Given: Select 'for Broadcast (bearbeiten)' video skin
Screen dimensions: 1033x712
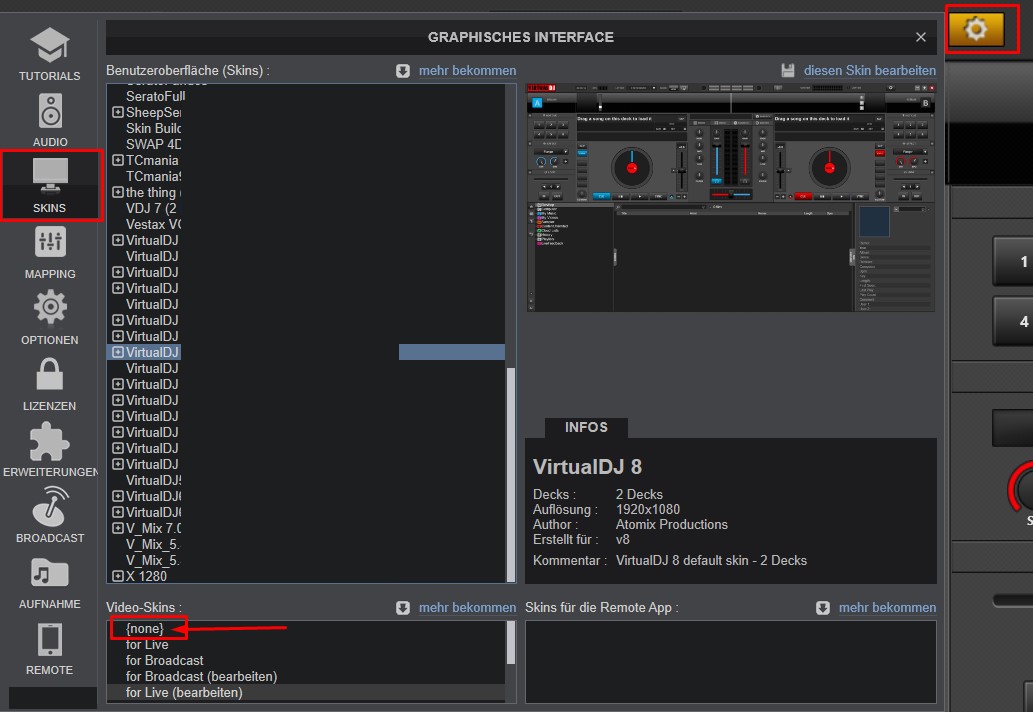Looking at the screenshot, I should point(202,676).
